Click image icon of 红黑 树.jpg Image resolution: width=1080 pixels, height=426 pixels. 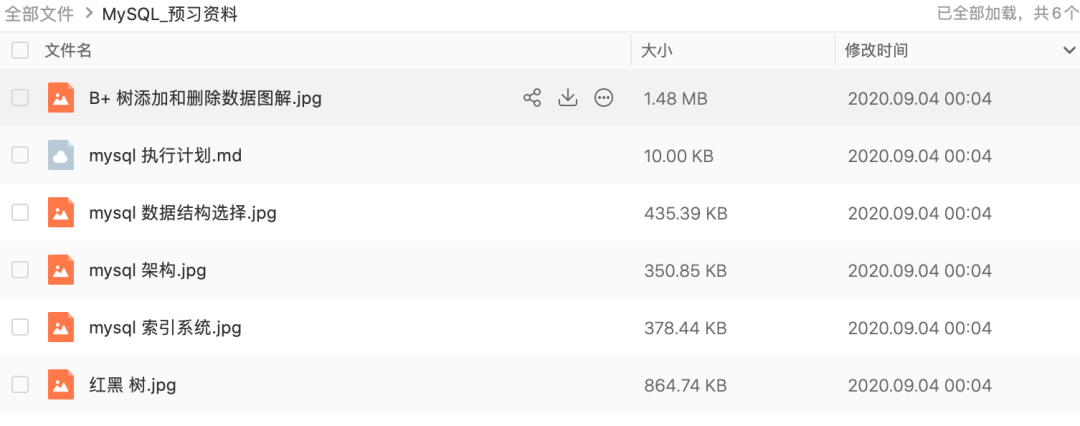pos(61,384)
